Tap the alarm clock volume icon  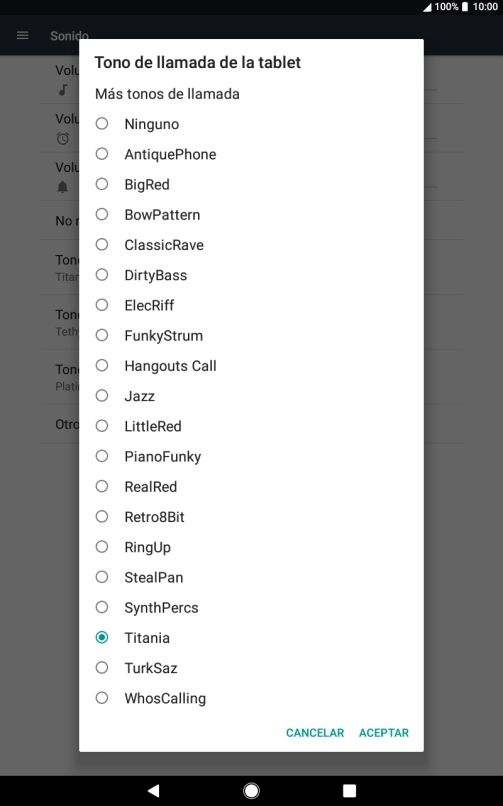tap(63, 138)
